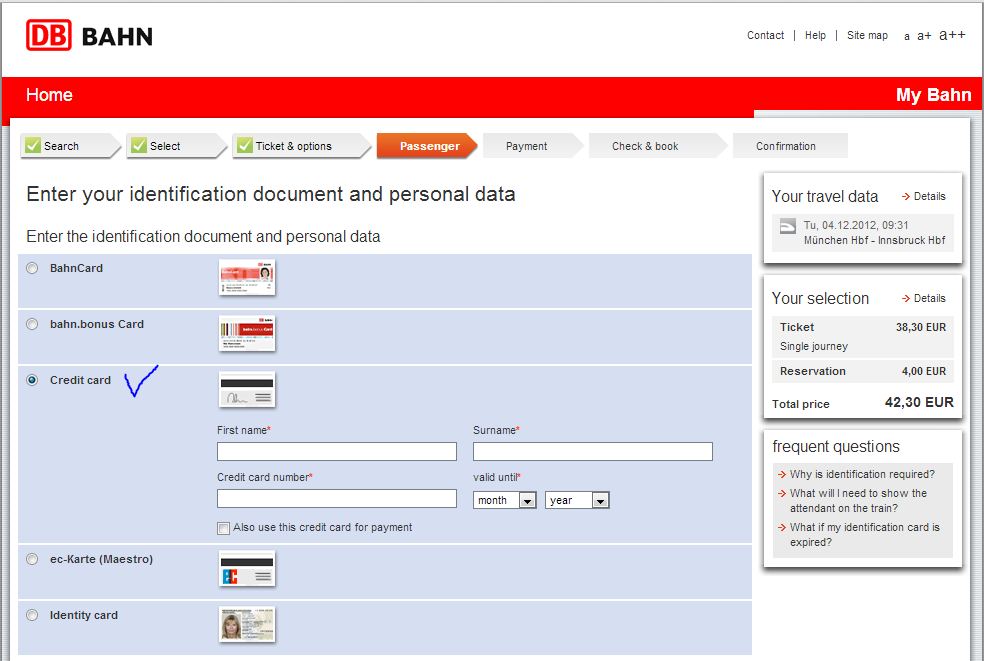Click the train icon in travel data
Screen dimensions: 984x661
(788, 226)
